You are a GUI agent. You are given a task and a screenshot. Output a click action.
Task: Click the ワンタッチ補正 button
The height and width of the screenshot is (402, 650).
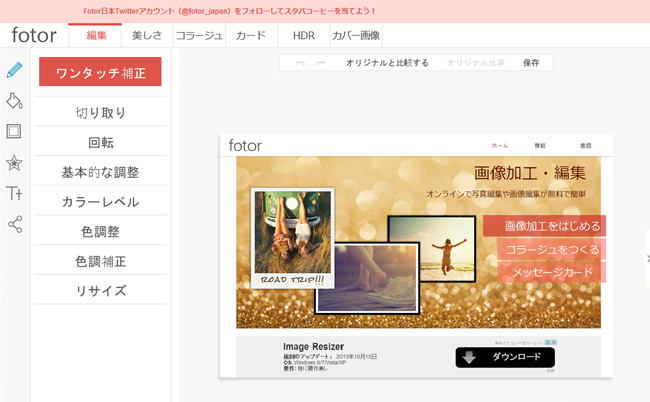coord(100,72)
